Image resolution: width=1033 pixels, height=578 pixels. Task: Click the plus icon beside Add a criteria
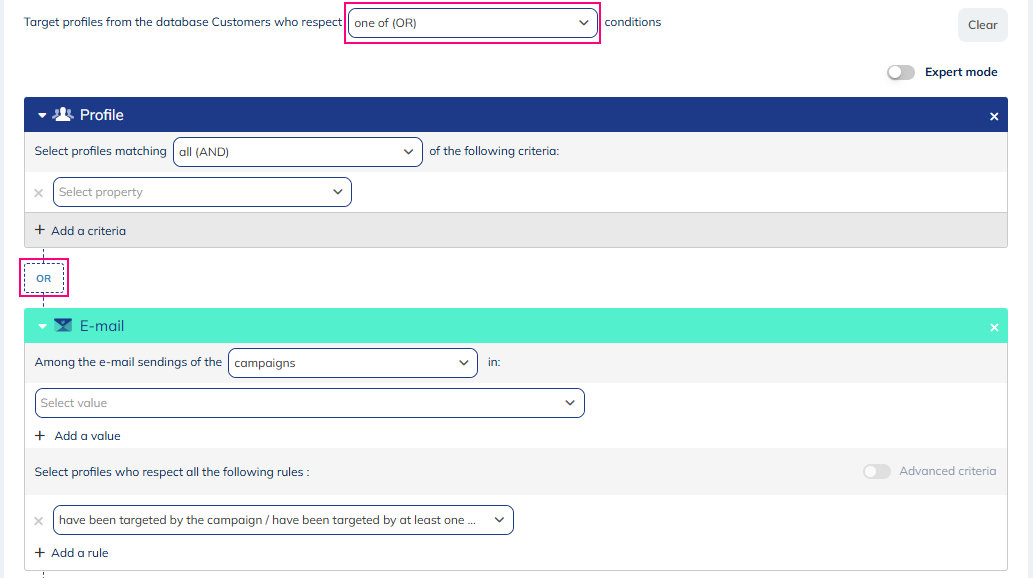(x=40, y=230)
